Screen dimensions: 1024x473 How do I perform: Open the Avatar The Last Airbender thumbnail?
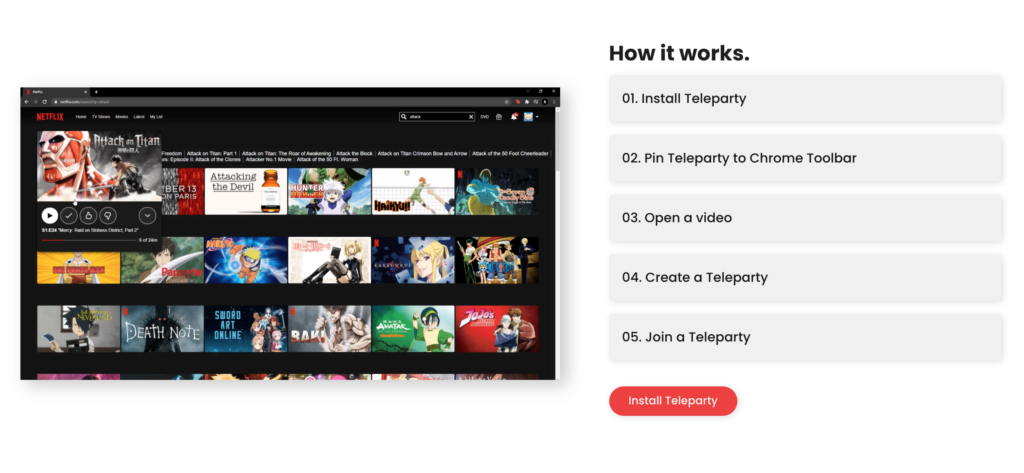pos(413,329)
